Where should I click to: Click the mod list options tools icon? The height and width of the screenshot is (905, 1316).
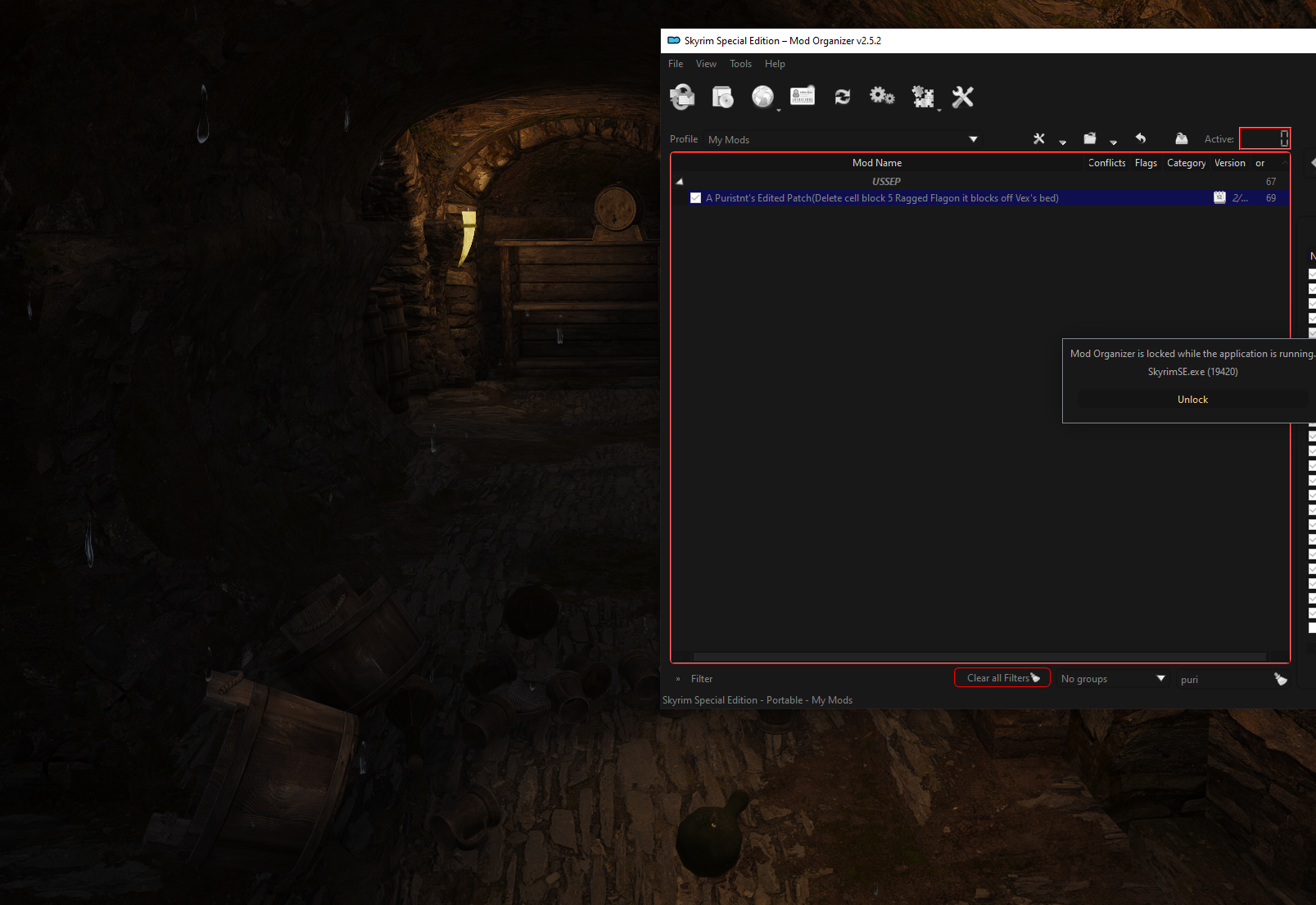(1039, 138)
